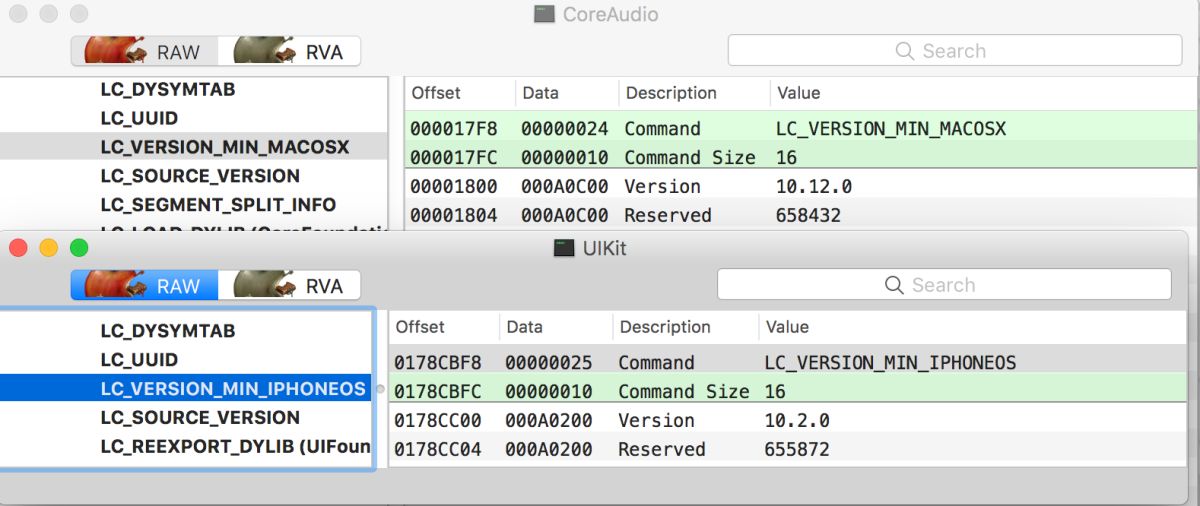Viewport: 1200px width, 506px height.
Task: Click Data column header in UIKit table
Action: [555, 327]
